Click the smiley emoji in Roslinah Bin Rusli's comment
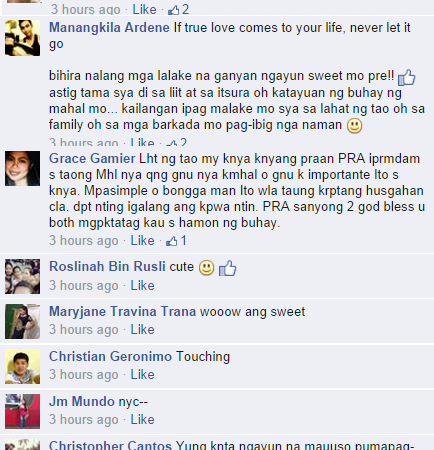434x450 pixels. point(206,268)
